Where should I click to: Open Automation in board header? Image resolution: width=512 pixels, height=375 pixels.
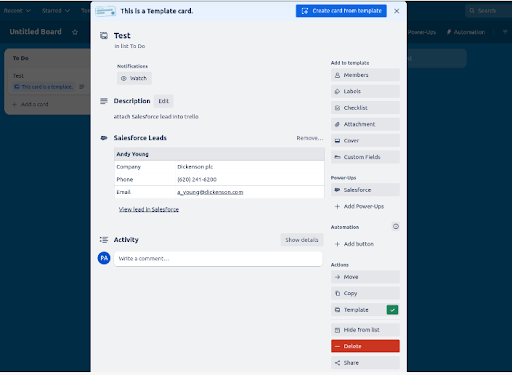click(x=466, y=32)
